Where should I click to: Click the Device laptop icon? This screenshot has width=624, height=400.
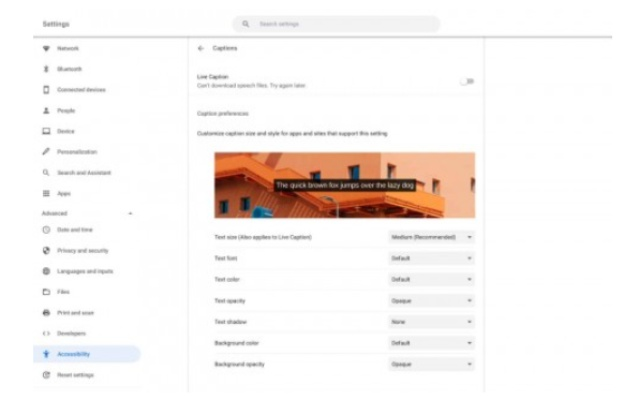tap(47, 131)
